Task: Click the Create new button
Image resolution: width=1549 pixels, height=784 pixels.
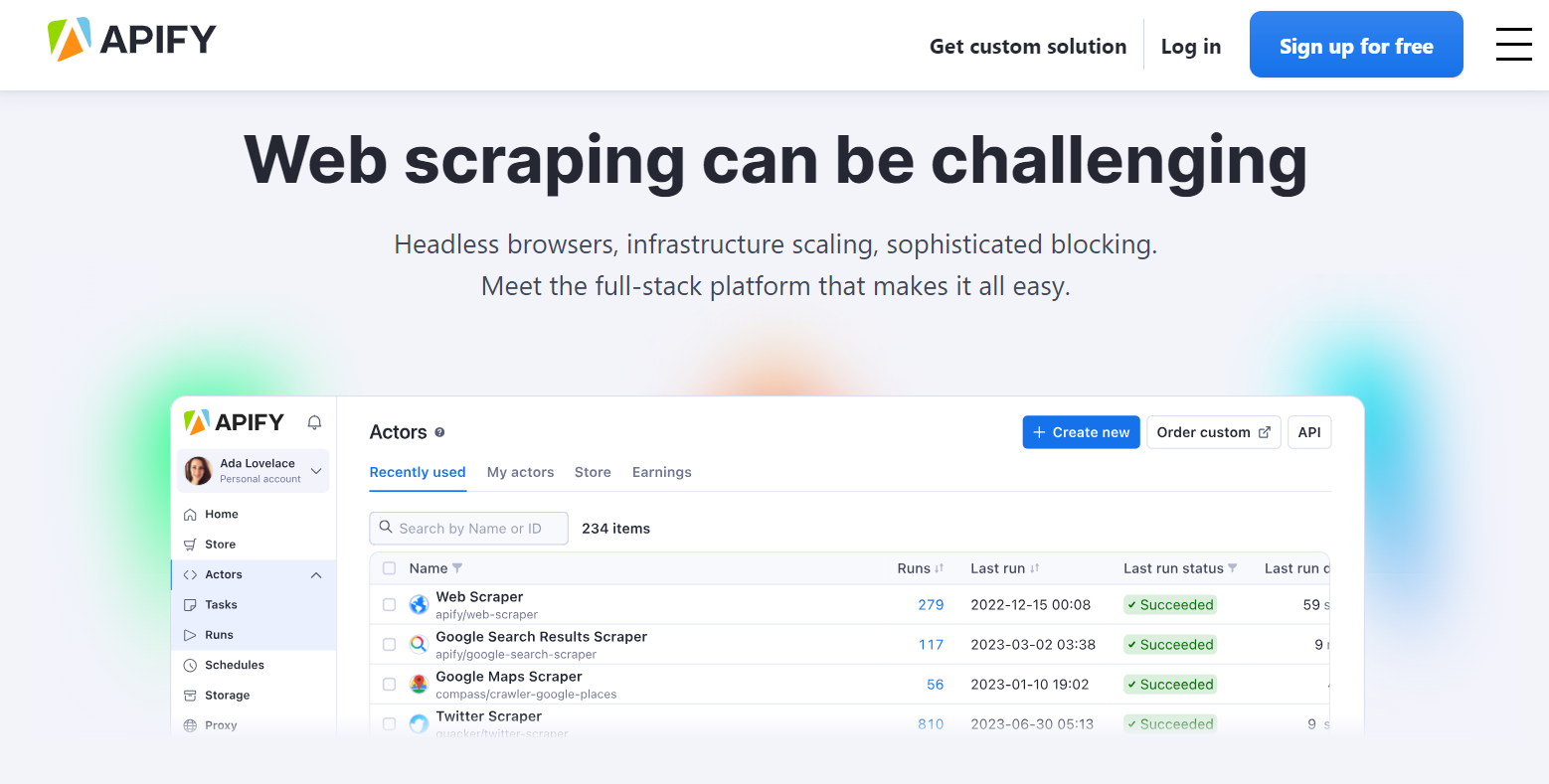Action: click(x=1081, y=432)
